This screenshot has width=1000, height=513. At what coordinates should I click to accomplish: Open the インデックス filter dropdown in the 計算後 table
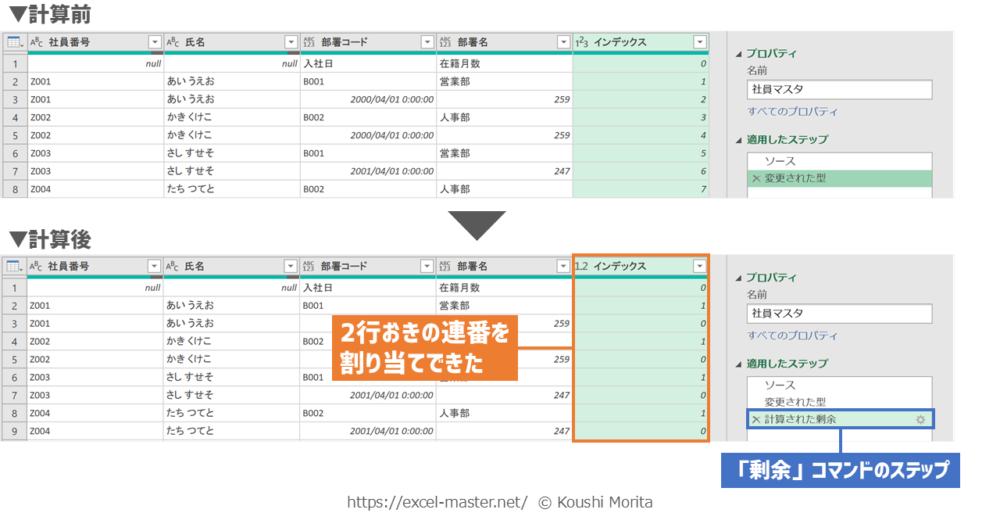699,267
